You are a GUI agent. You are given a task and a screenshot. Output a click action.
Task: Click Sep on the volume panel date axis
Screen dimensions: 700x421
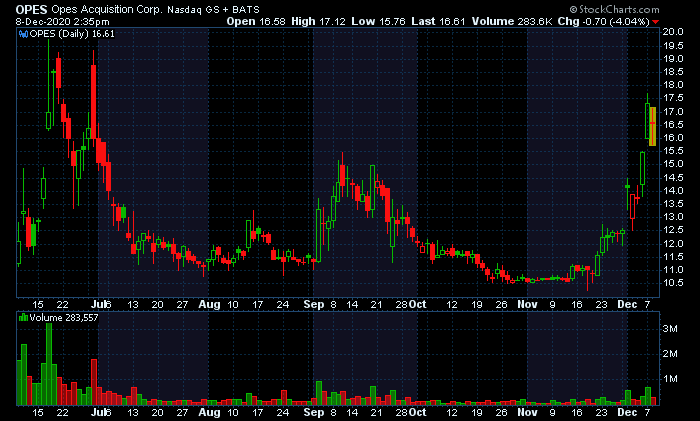click(x=314, y=413)
